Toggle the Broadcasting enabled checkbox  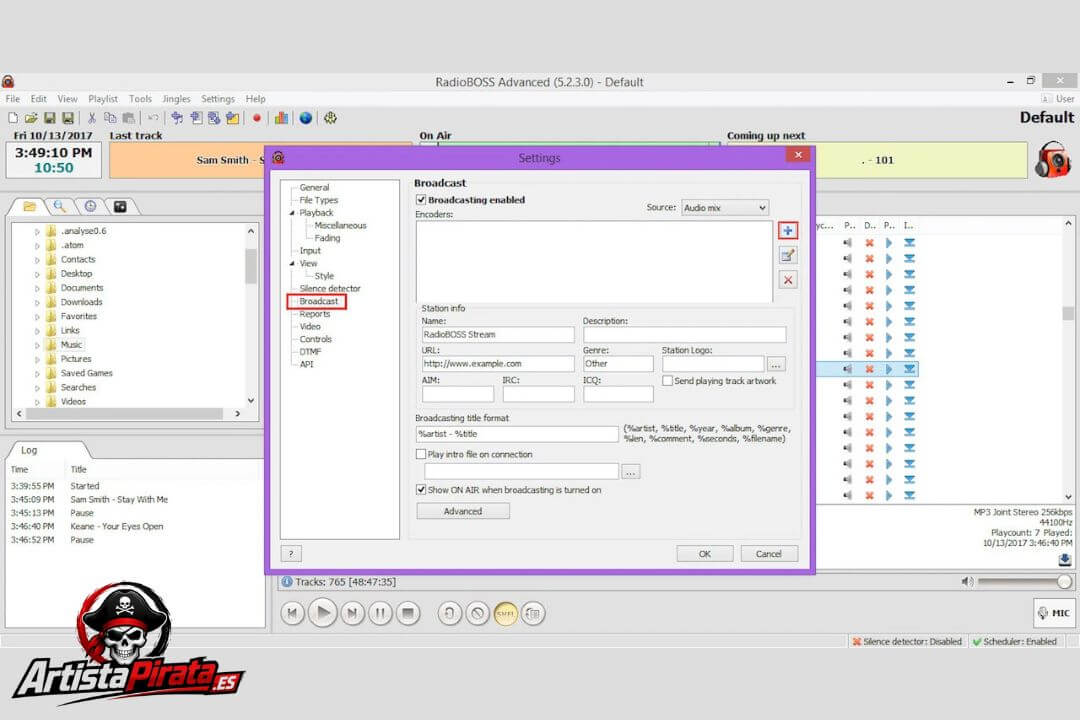click(x=421, y=199)
